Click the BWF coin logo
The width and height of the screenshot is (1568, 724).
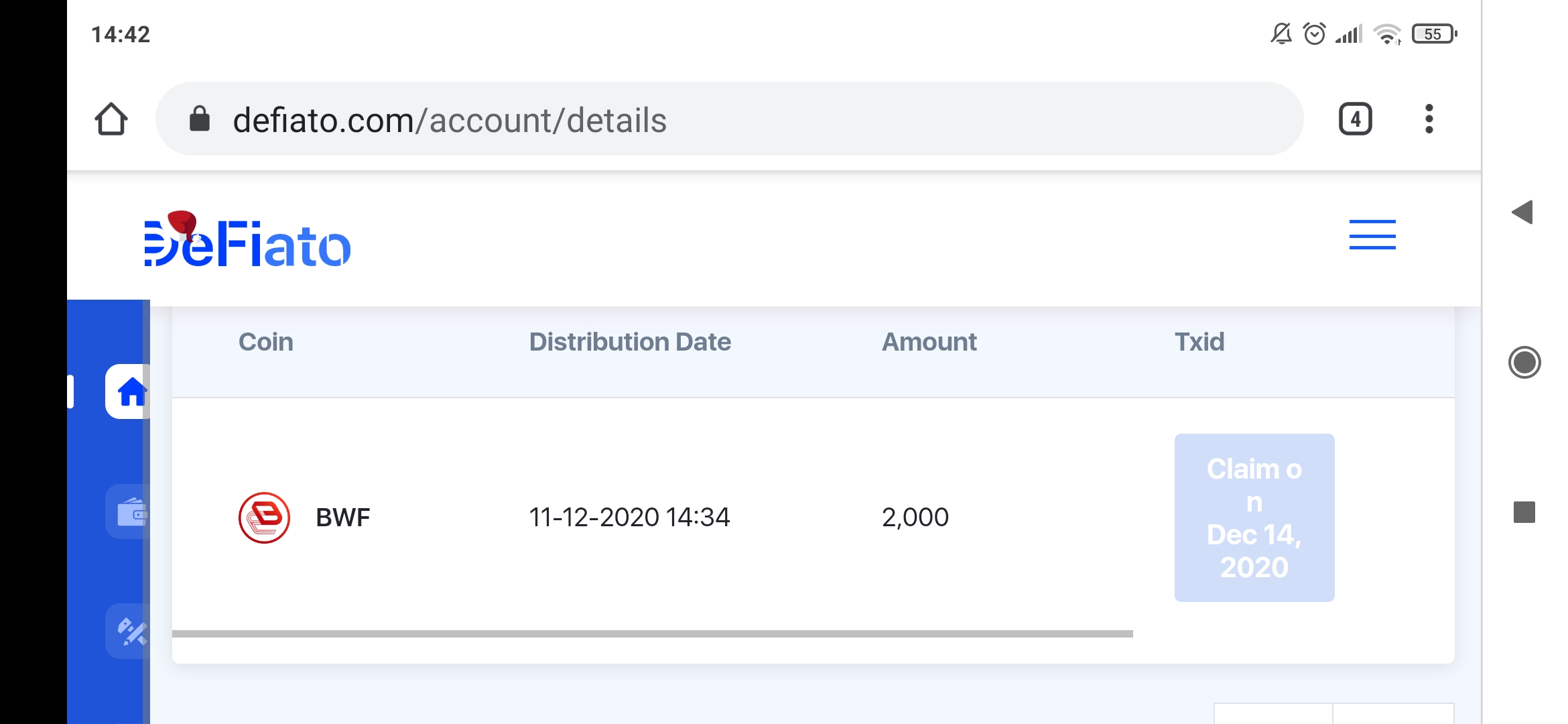[x=265, y=518]
